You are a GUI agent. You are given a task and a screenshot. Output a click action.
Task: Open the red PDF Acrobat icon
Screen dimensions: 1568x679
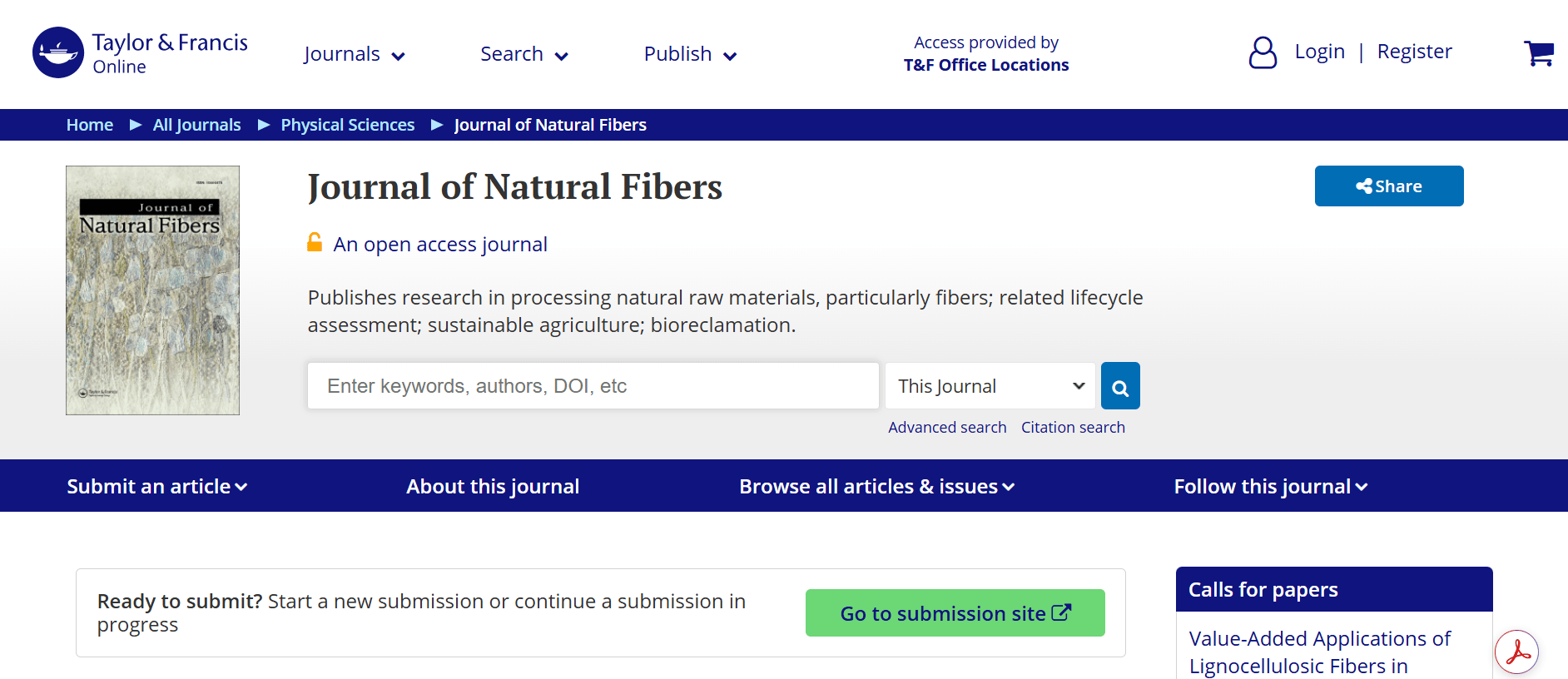[x=1516, y=652]
